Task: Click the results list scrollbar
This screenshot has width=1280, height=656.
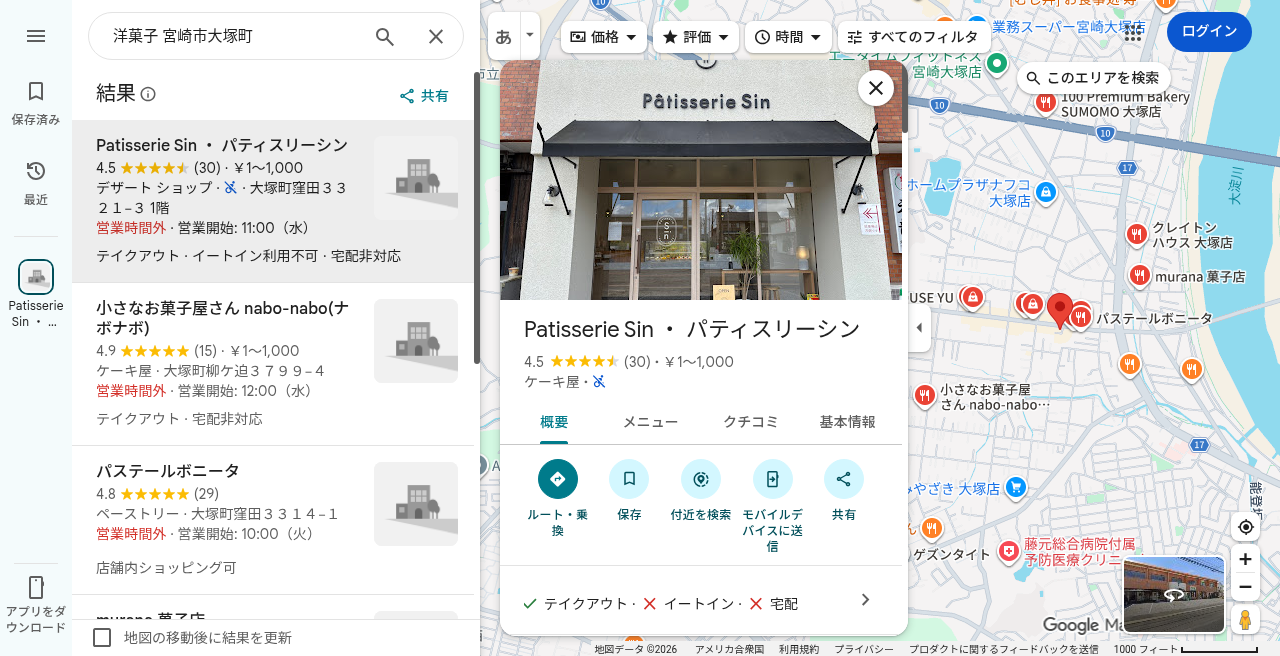Action: tap(477, 217)
